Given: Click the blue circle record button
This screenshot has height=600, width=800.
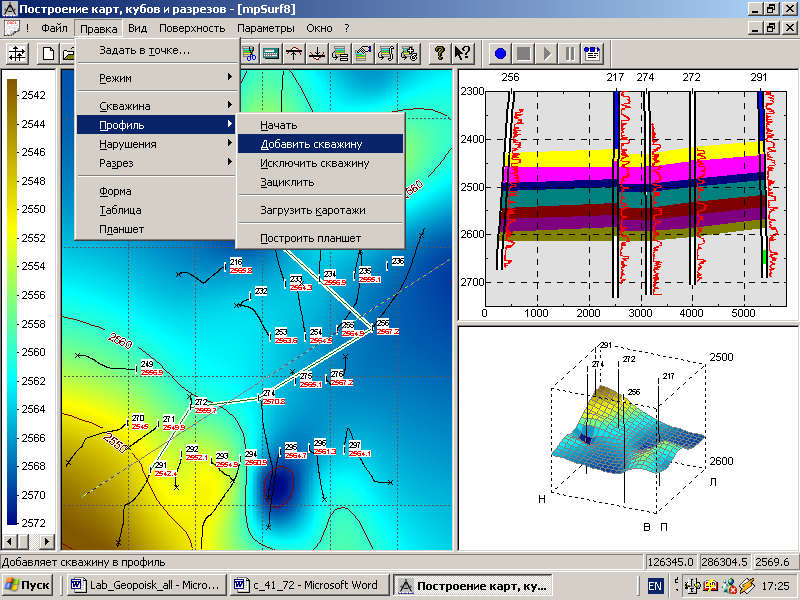Looking at the screenshot, I should pos(501,54).
